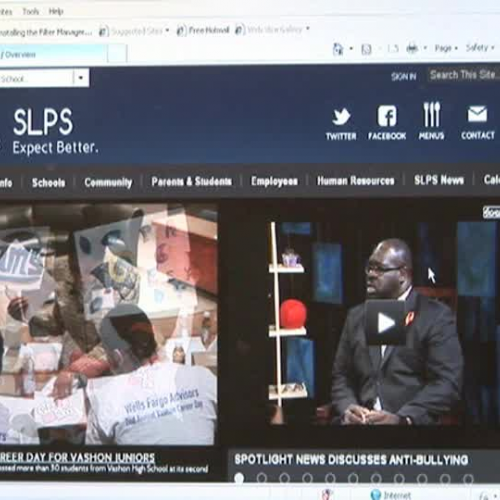The height and width of the screenshot is (500, 500).
Task: Open the Parents & Students navigation menu
Action: coord(191,181)
